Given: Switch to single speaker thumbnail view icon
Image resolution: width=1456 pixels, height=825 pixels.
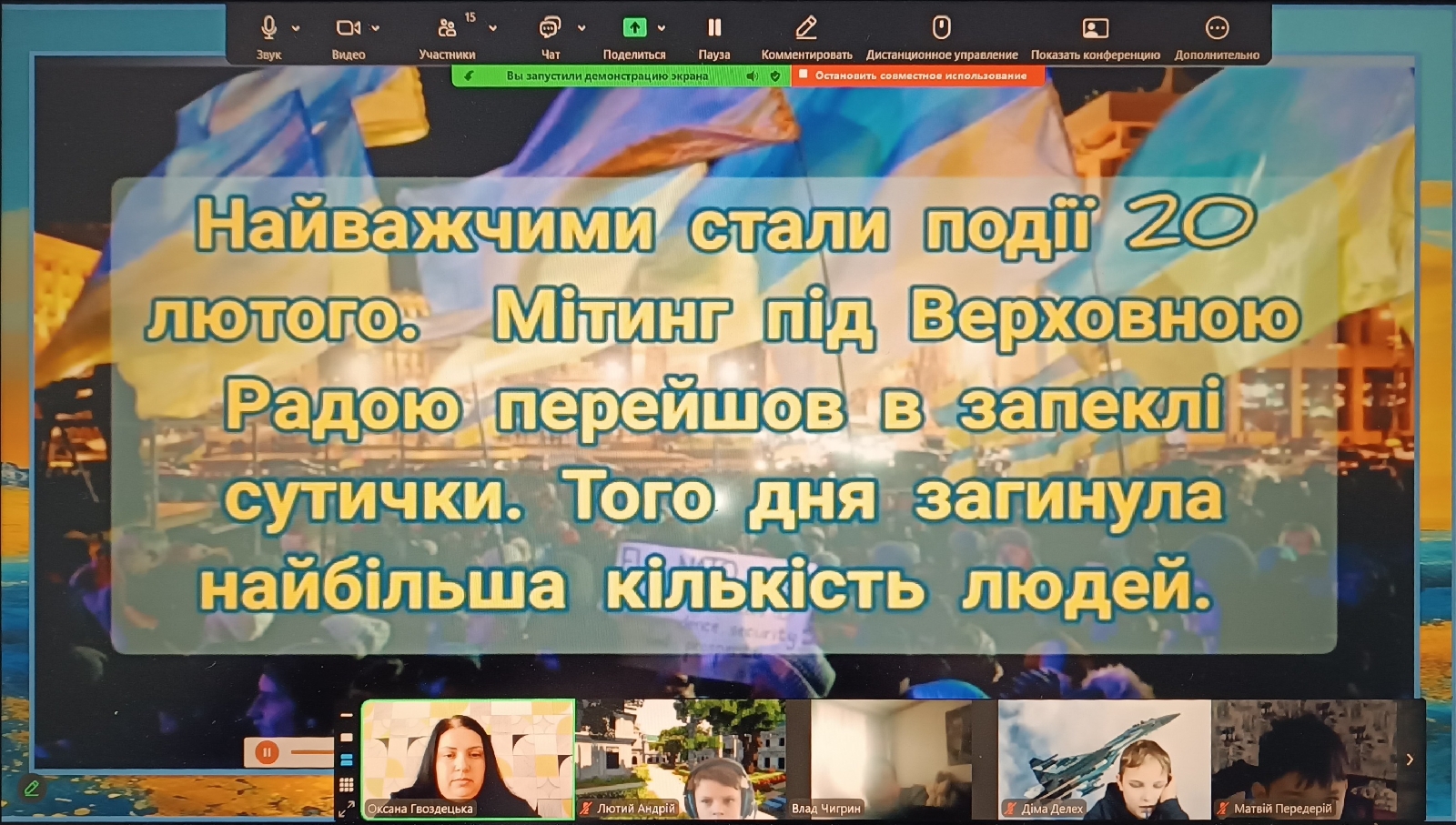Looking at the screenshot, I should 347,738.
